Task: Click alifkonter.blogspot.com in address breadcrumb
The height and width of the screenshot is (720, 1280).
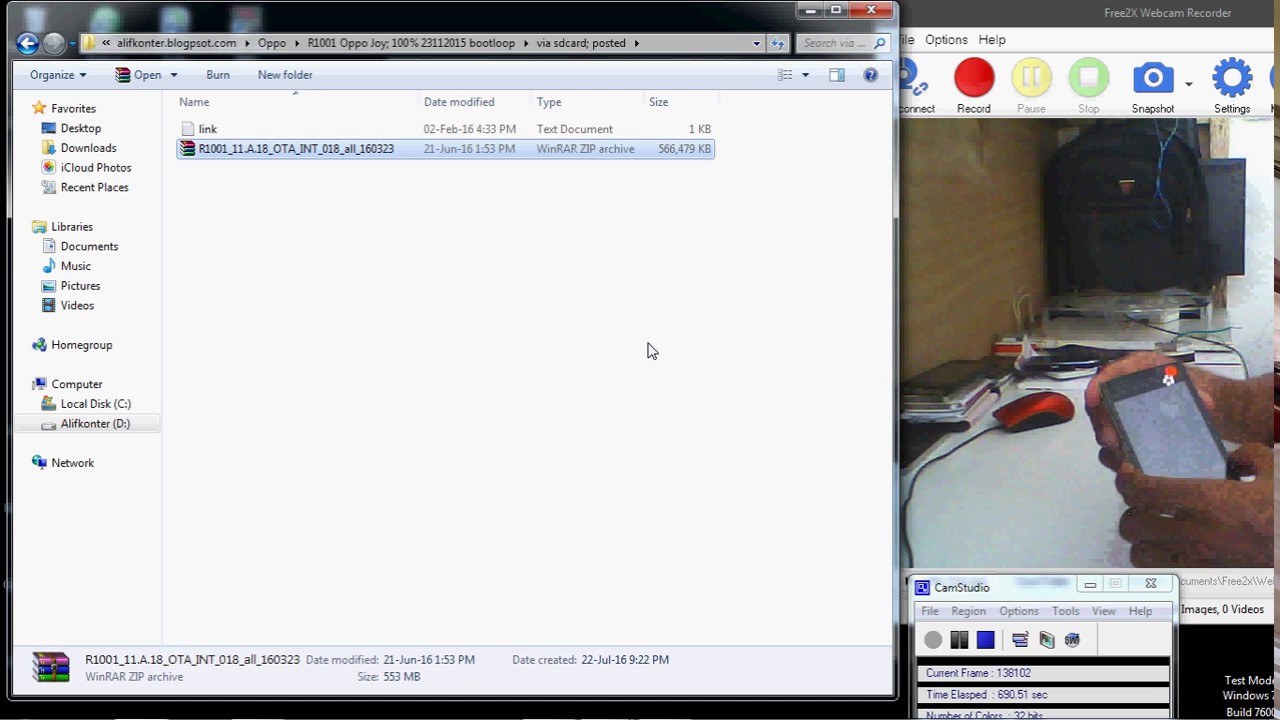Action: point(176,43)
